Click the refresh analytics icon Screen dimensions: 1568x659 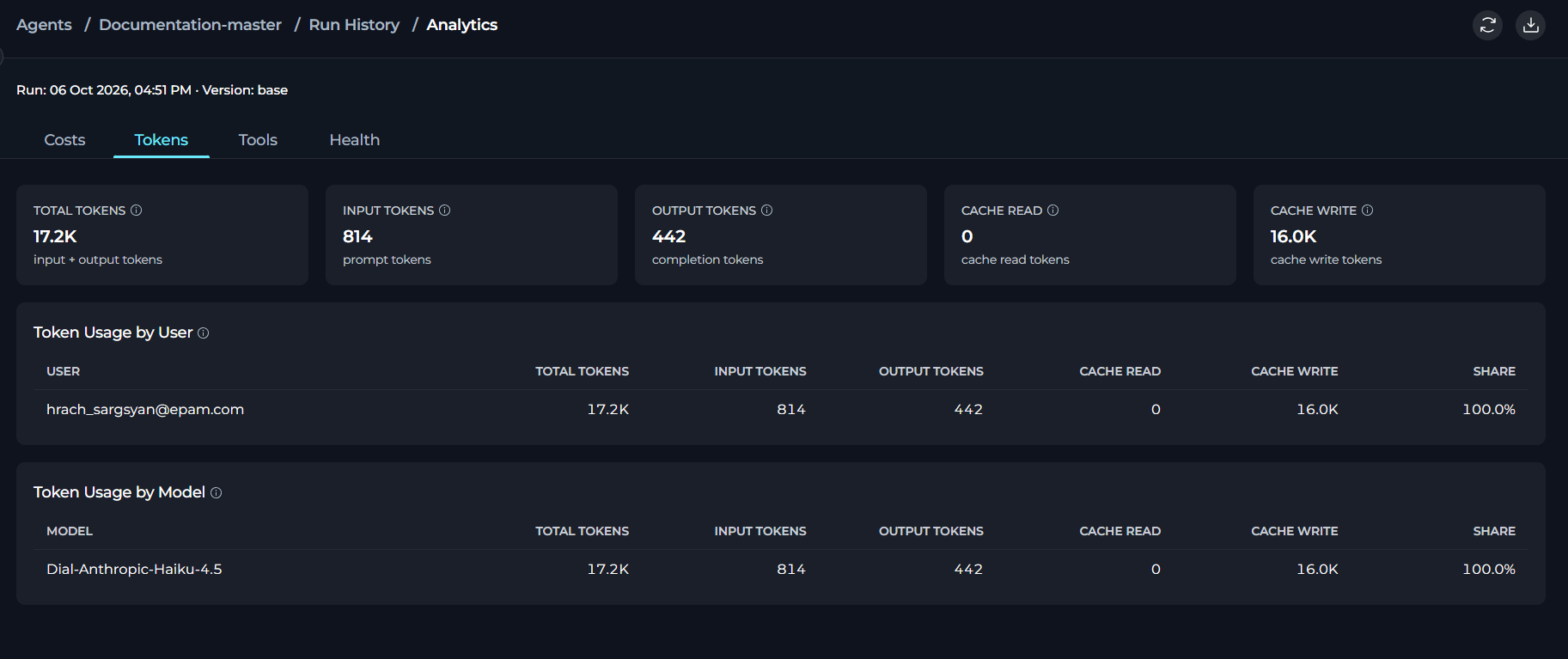1488,25
